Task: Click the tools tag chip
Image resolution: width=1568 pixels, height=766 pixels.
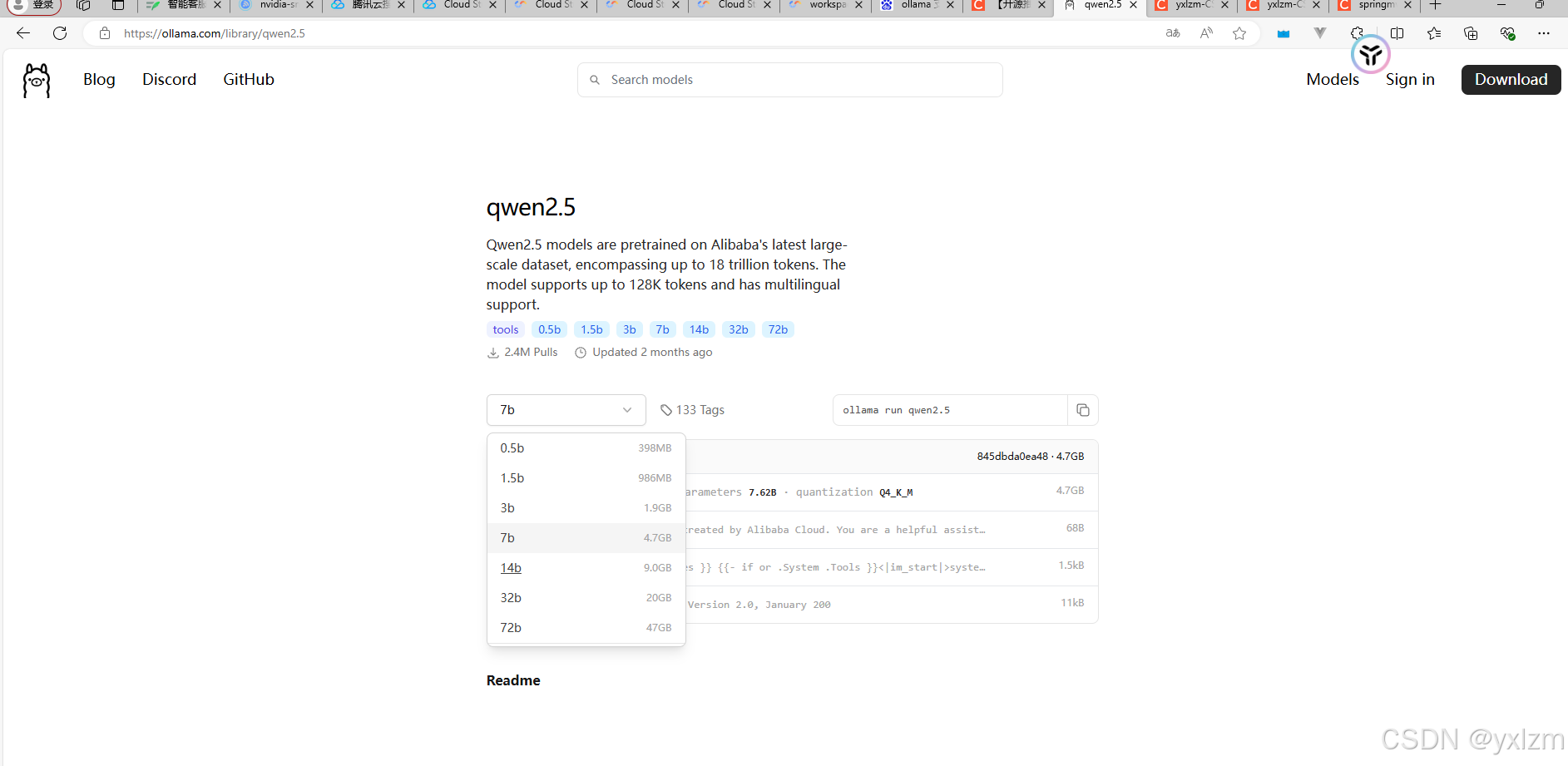Action: coord(506,330)
